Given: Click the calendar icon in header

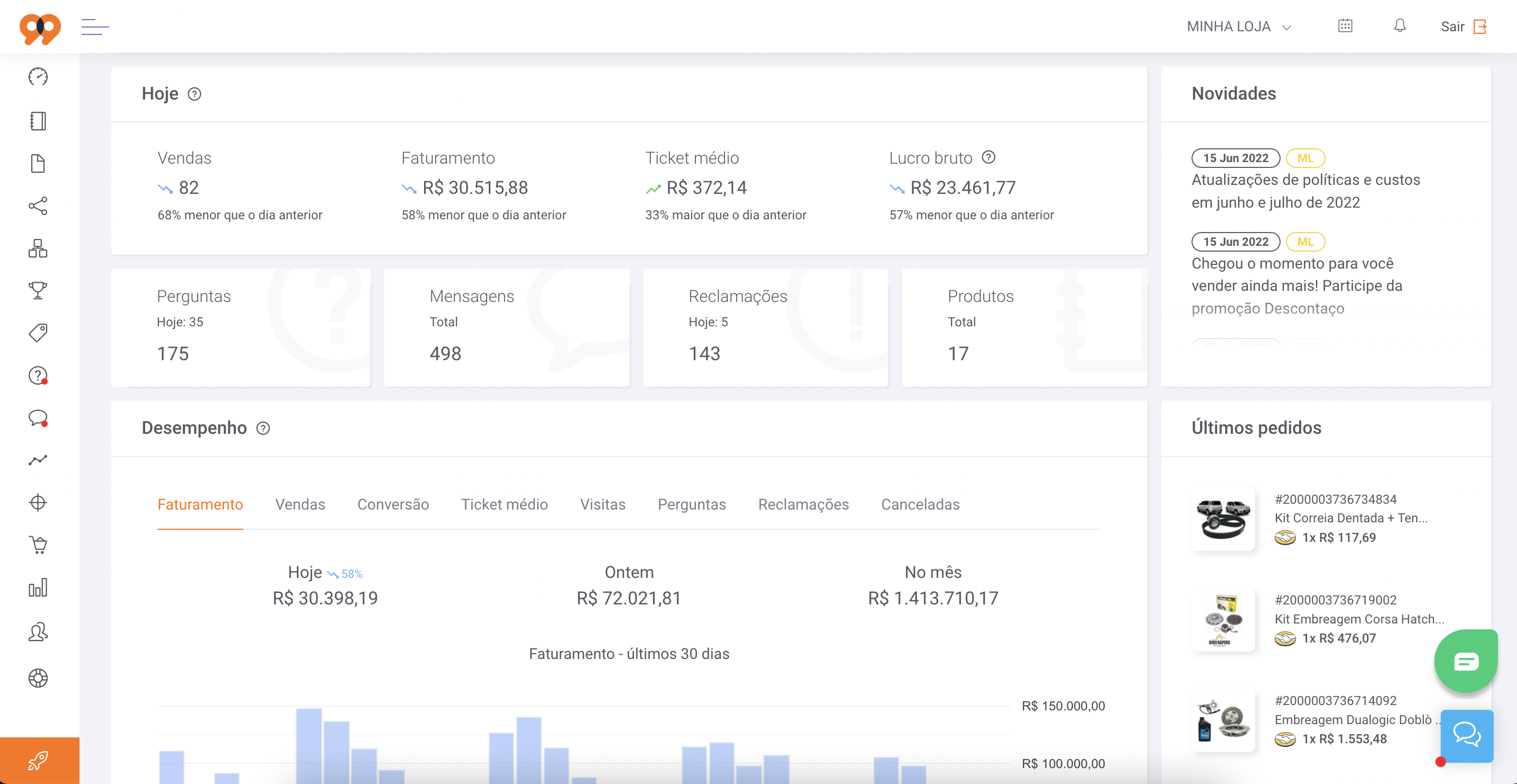Looking at the screenshot, I should pyautogui.click(x=1345, y=26).
